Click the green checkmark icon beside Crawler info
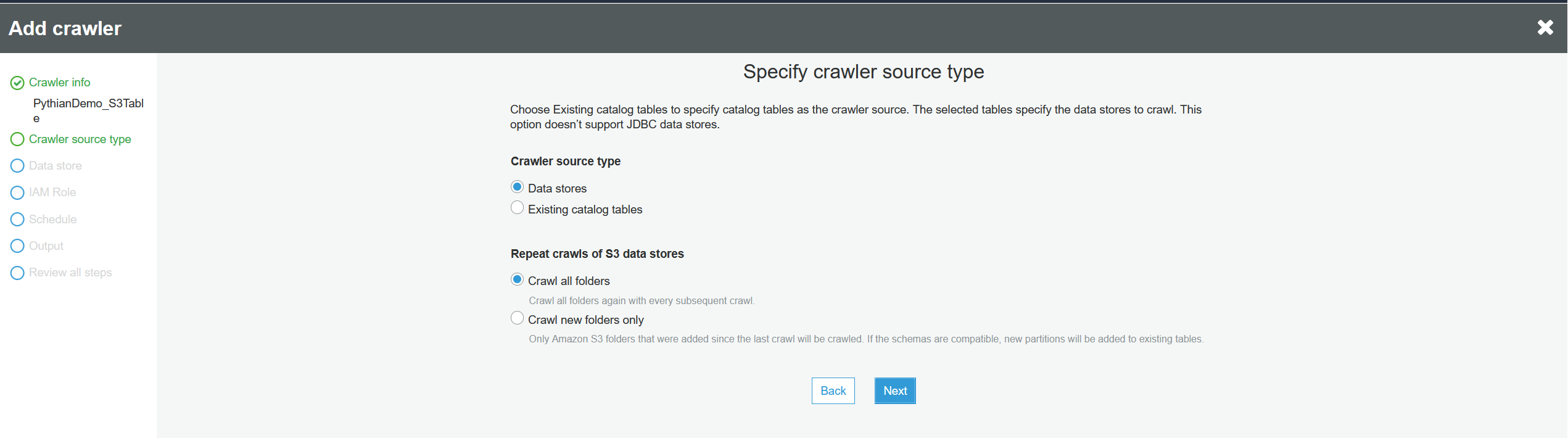The image size is (1568, 438). (x=17, y=83)
